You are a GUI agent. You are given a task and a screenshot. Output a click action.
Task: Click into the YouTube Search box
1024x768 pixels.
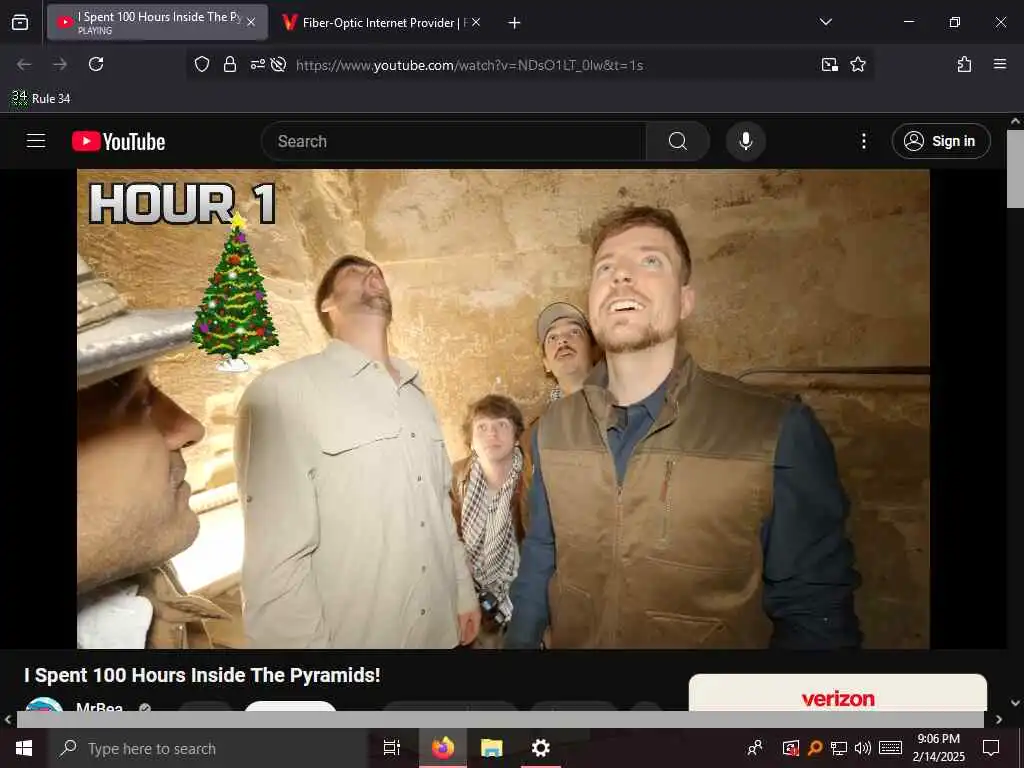coord(454,141)
